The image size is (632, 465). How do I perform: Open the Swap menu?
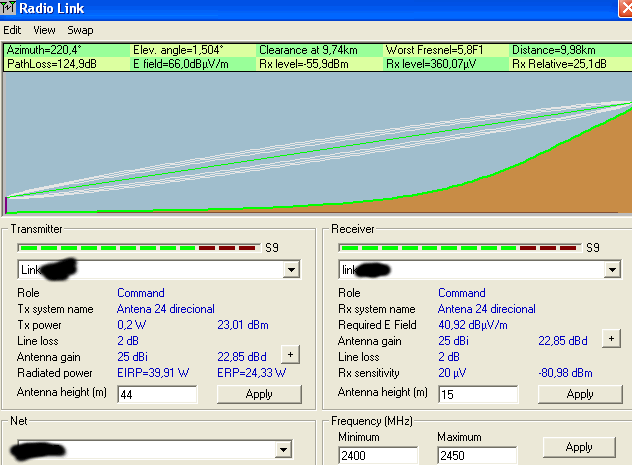pyautogui.click(x=80, y=30)
